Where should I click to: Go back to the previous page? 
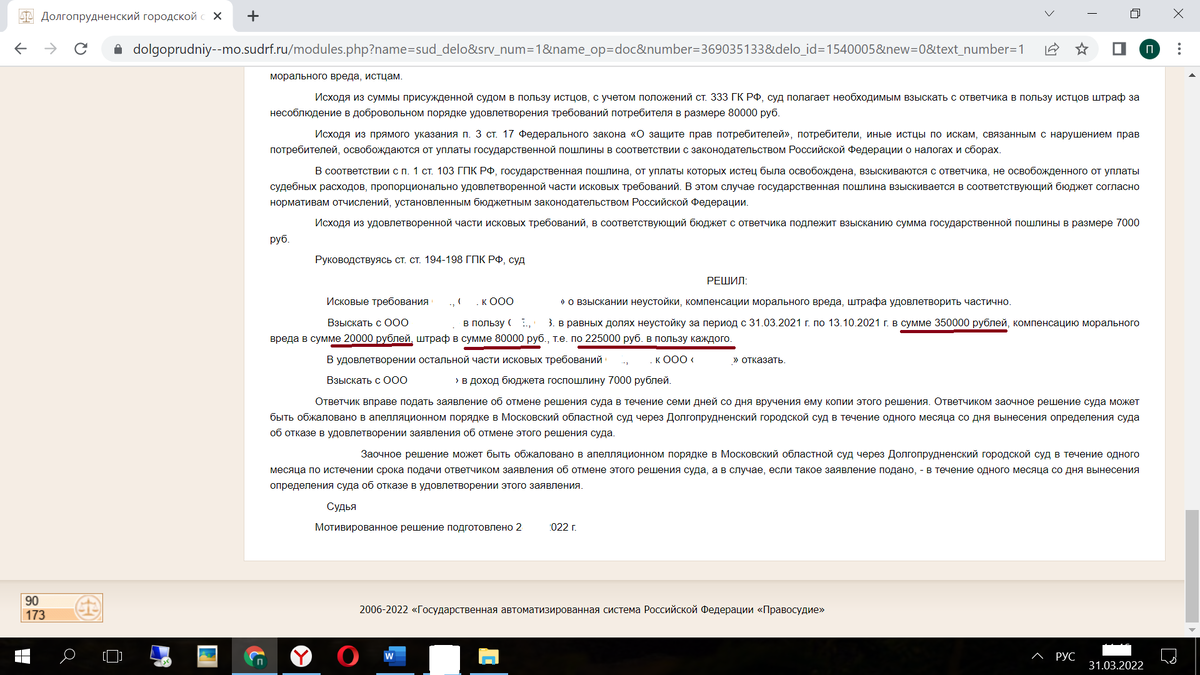pyautogui.click(x=20, y=48)
